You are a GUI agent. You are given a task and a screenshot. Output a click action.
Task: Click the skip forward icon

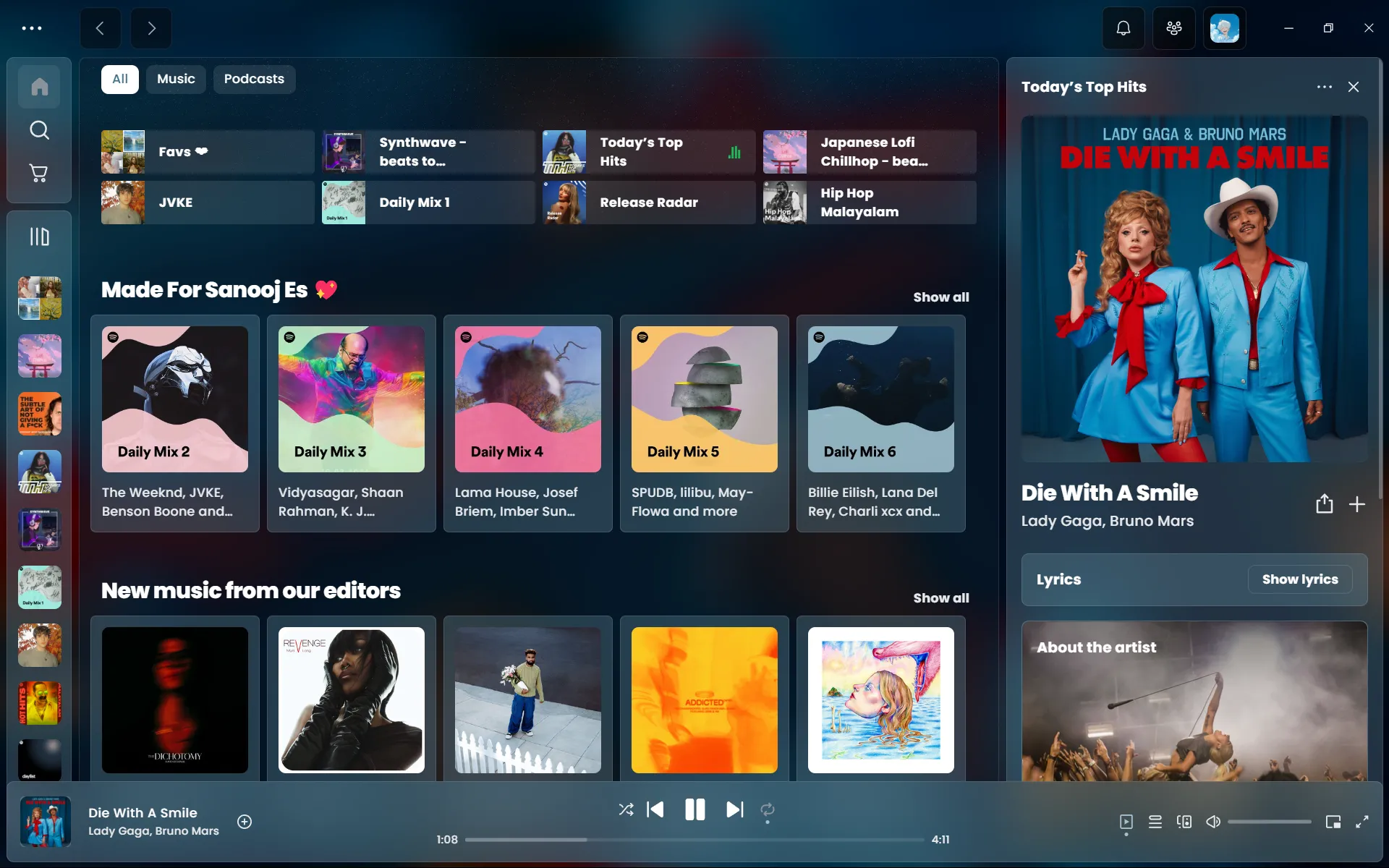pos(734,809)
